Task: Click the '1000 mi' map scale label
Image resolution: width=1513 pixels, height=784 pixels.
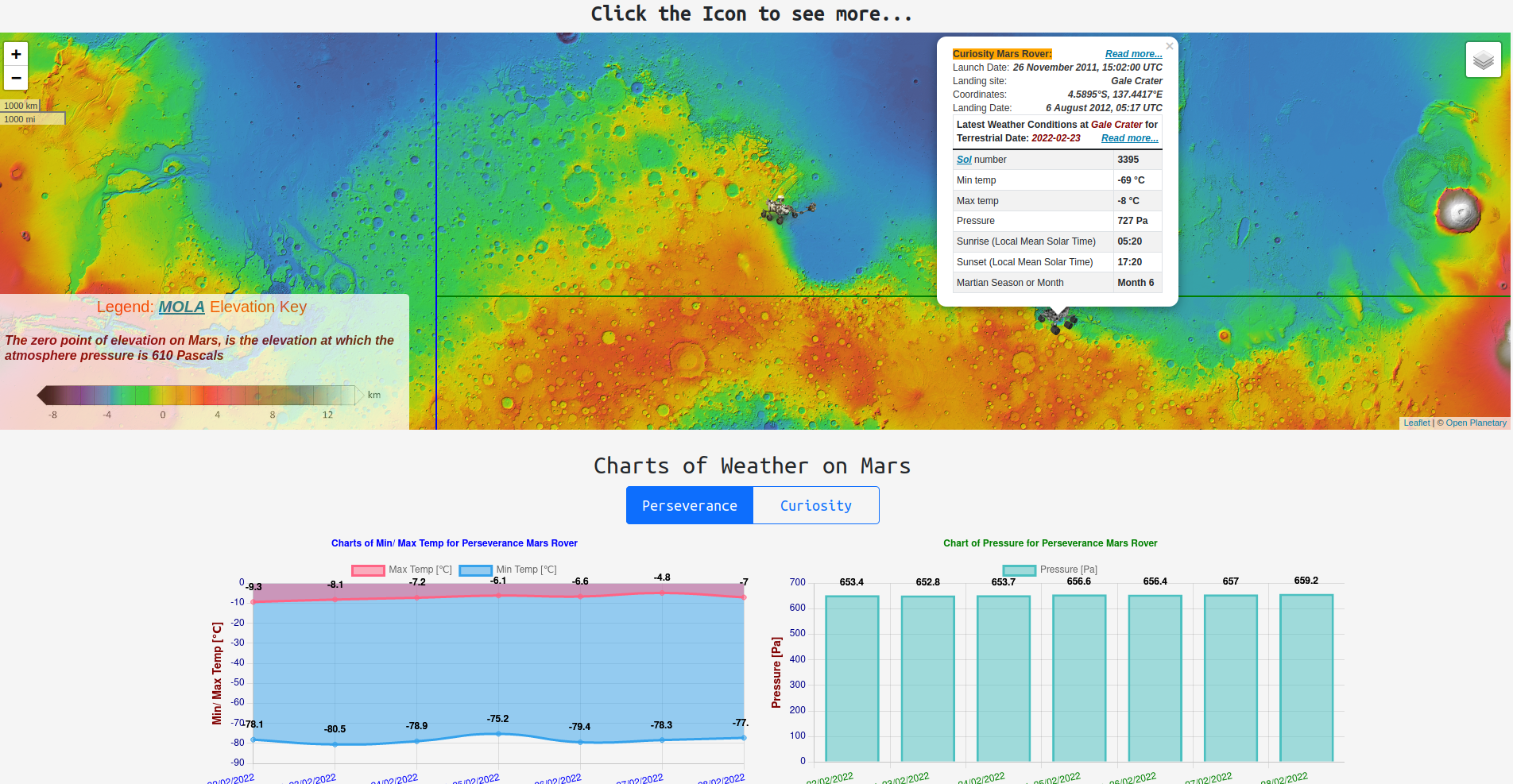Action: (33, 119)
